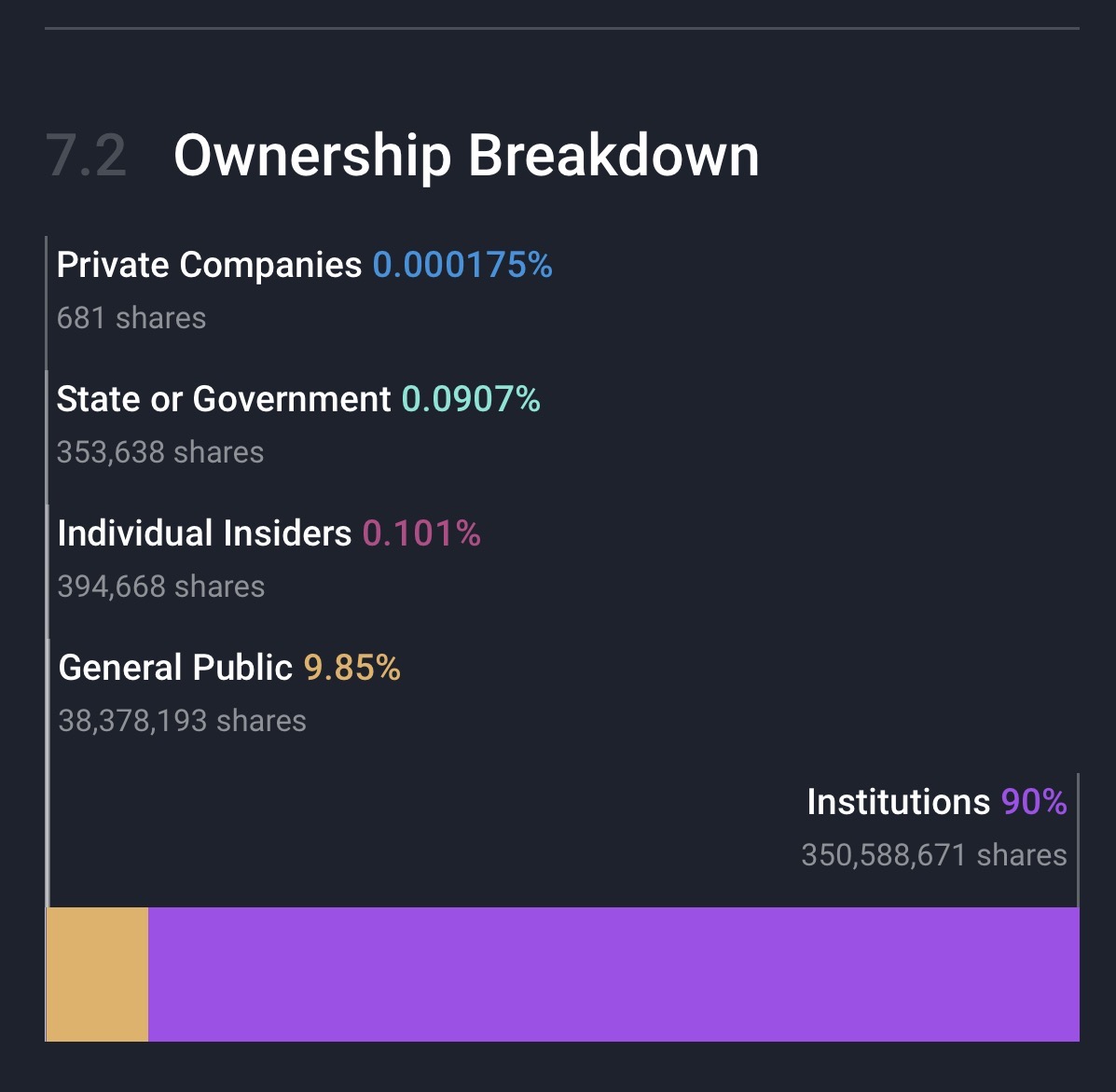Select the General Public label
The width and height of the screenshot is (1116, 1092).
click(175, 669)
